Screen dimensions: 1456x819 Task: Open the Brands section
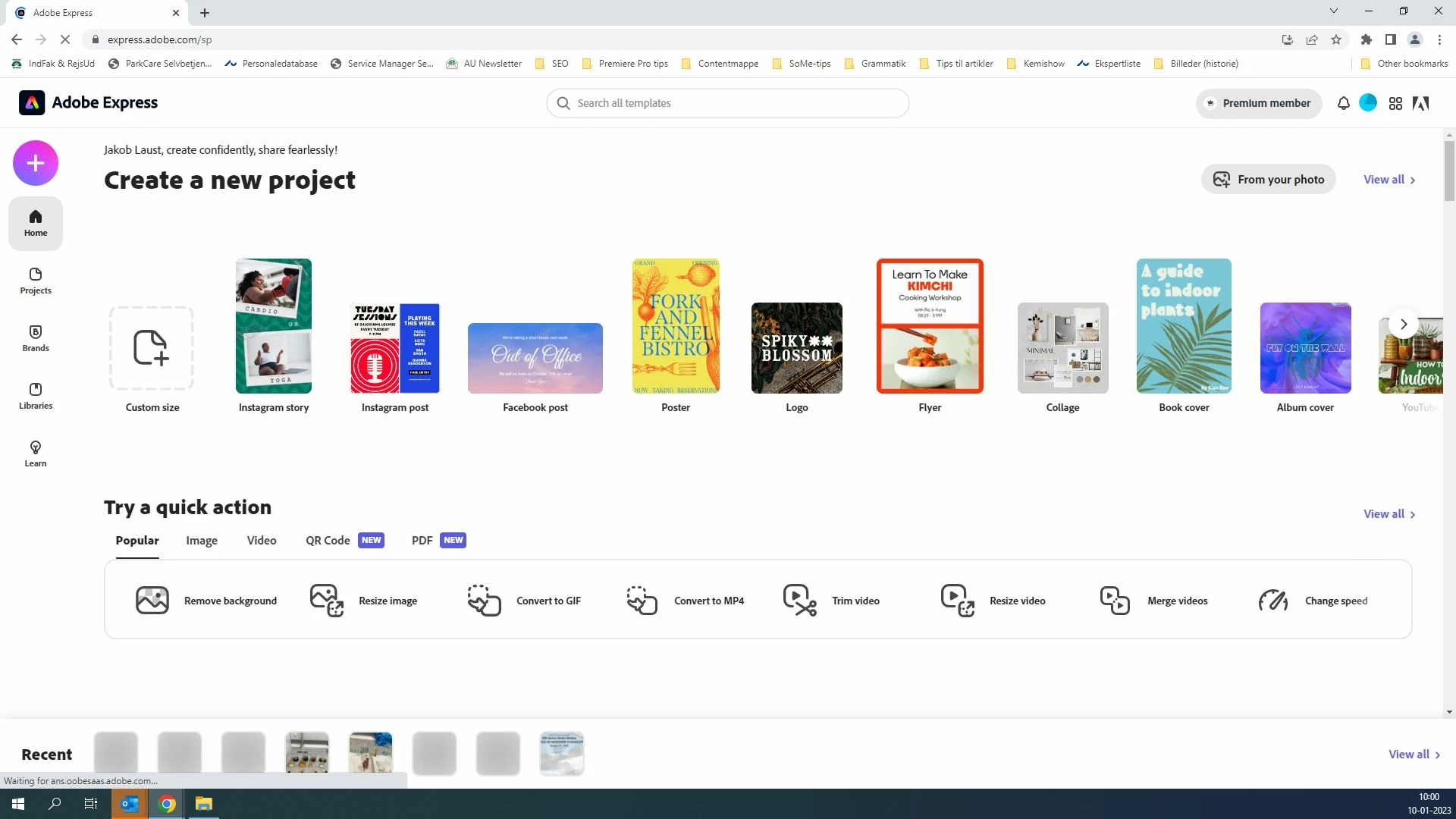pos(36,338)
